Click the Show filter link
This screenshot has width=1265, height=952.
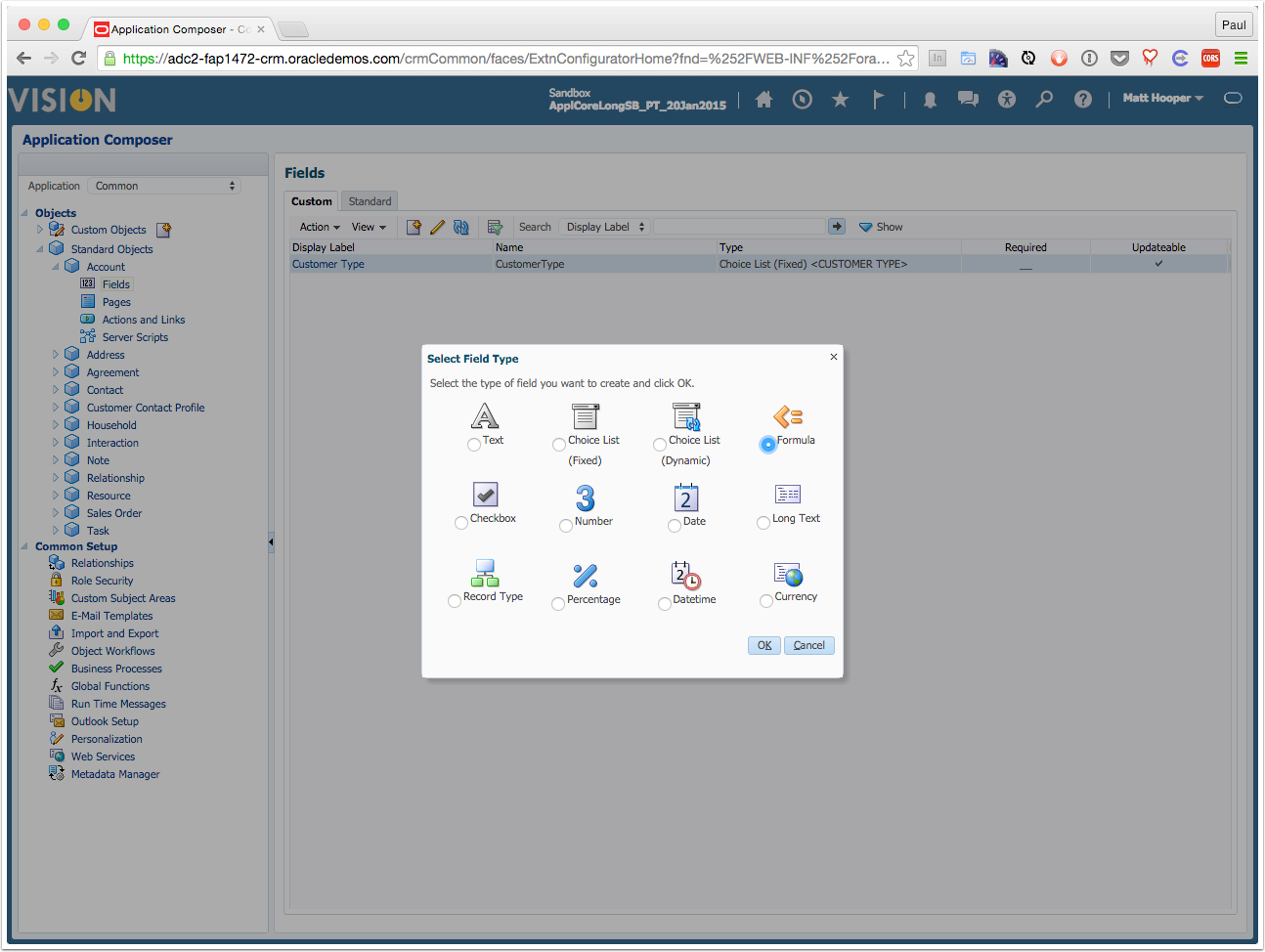pos(881,227)
